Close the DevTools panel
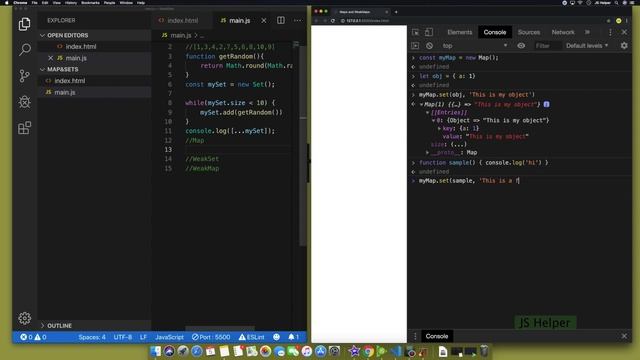 click(x=624, y=32)
